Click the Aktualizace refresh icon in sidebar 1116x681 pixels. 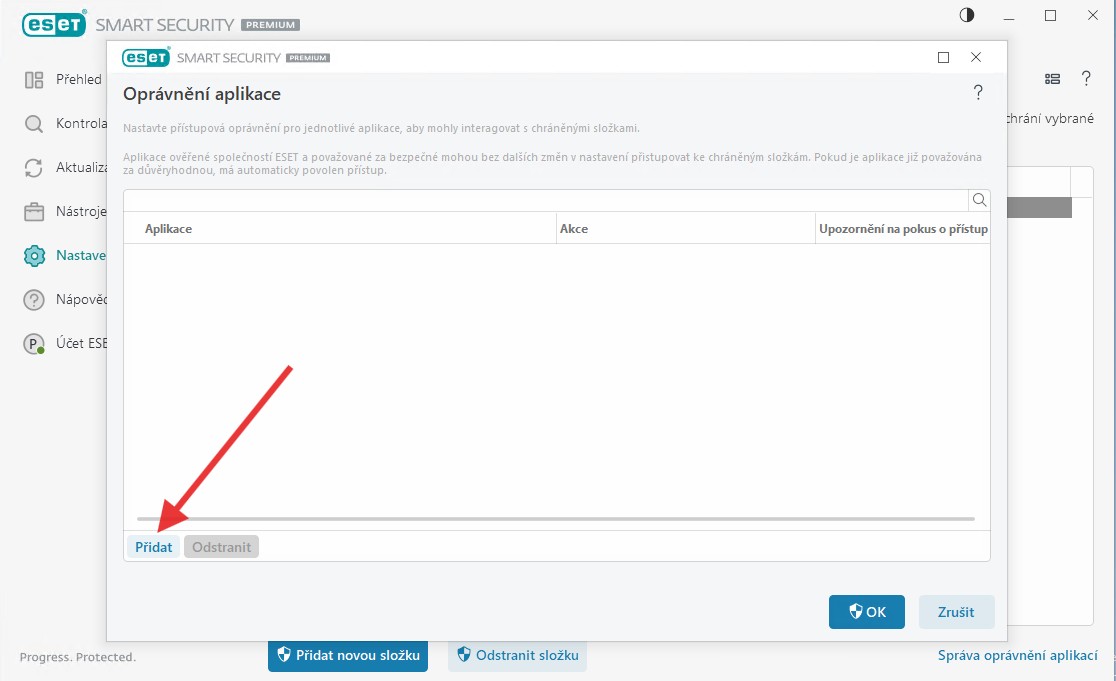coord(34,167)
